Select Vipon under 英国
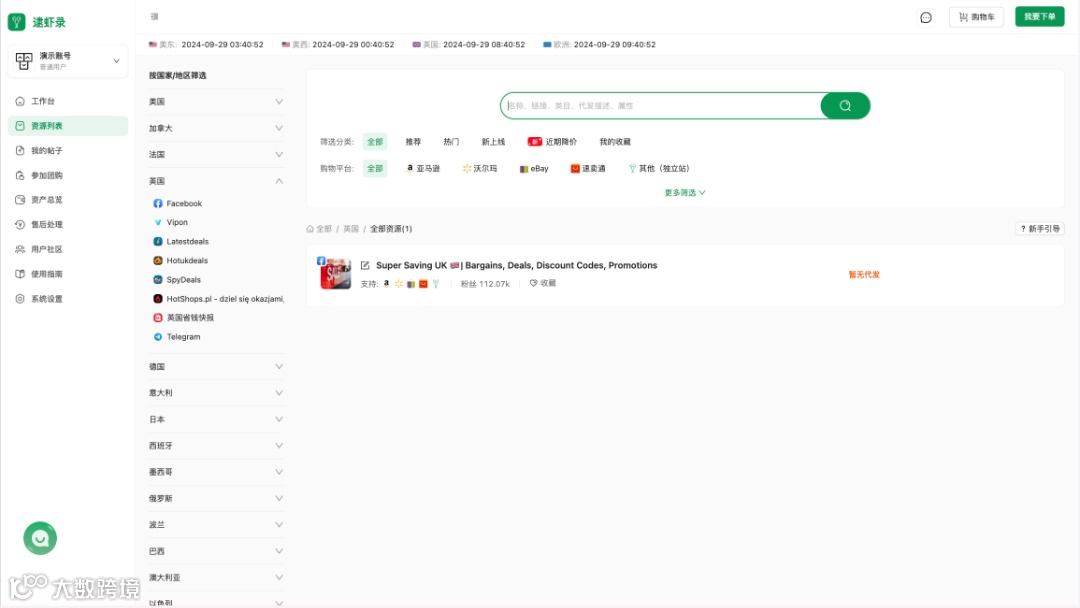 point(171,222)
